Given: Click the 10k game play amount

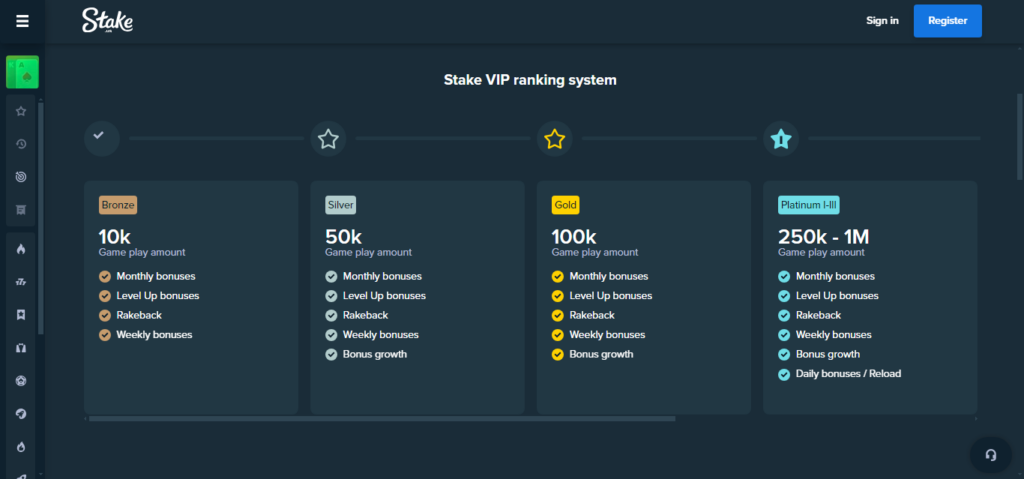Looking at the screenshot, I should point(115,237).
